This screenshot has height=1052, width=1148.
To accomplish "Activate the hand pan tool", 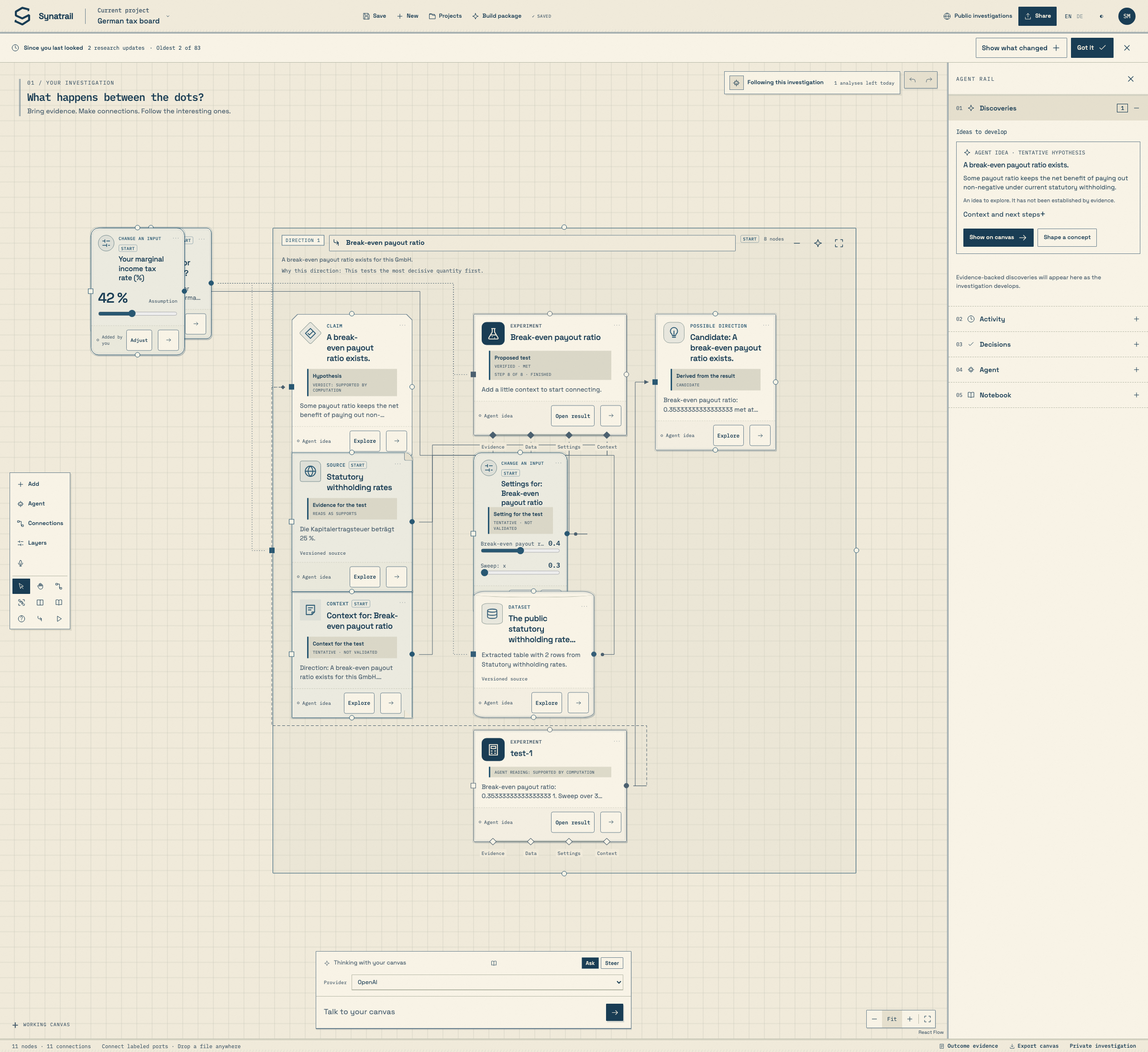I will (x=40, y=586).
